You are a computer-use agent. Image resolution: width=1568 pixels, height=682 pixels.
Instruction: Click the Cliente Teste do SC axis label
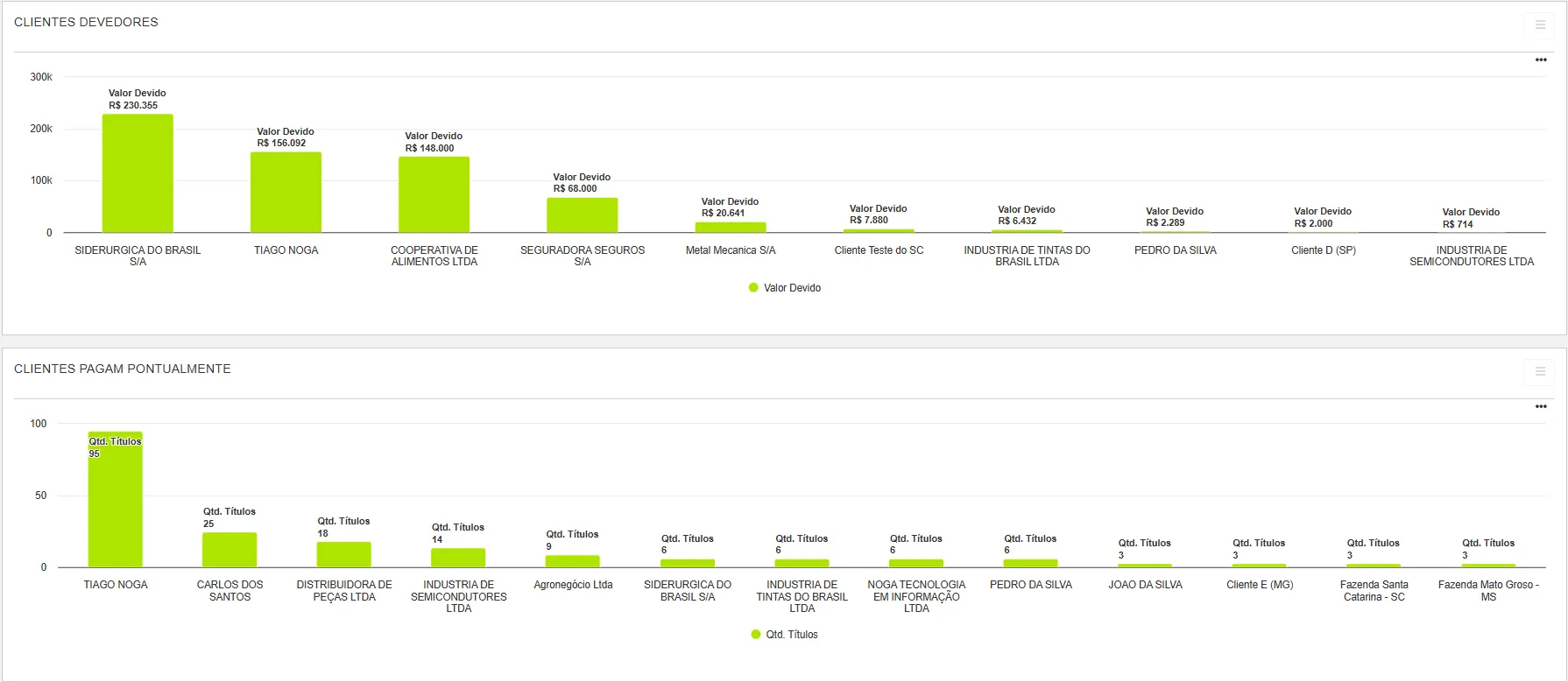coord(879,250)
